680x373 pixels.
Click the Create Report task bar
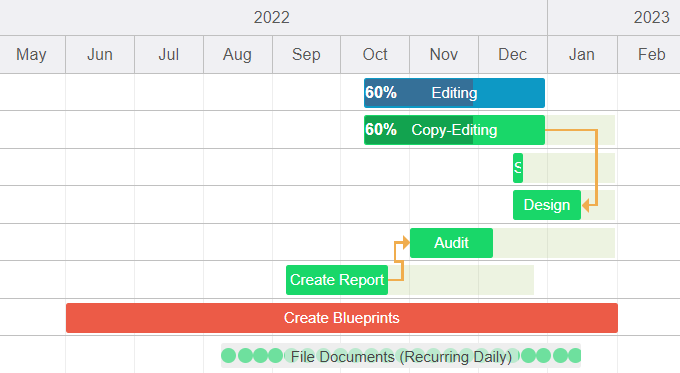pos(337,280)
